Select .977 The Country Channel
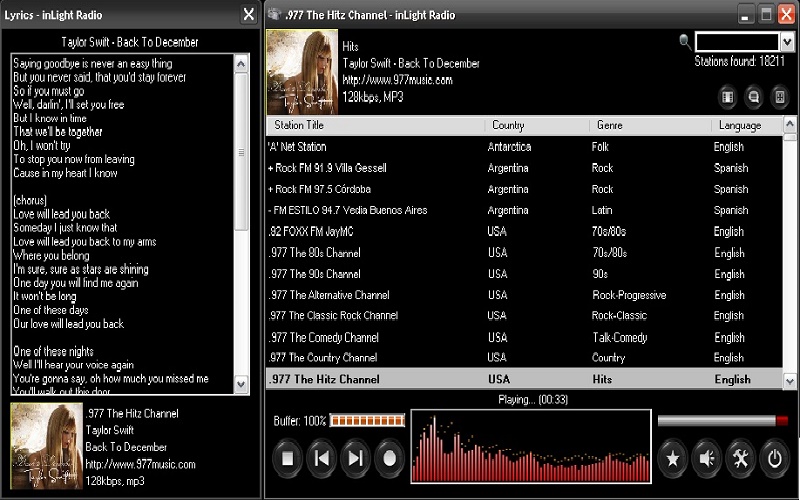 click(x=524, y=358)
